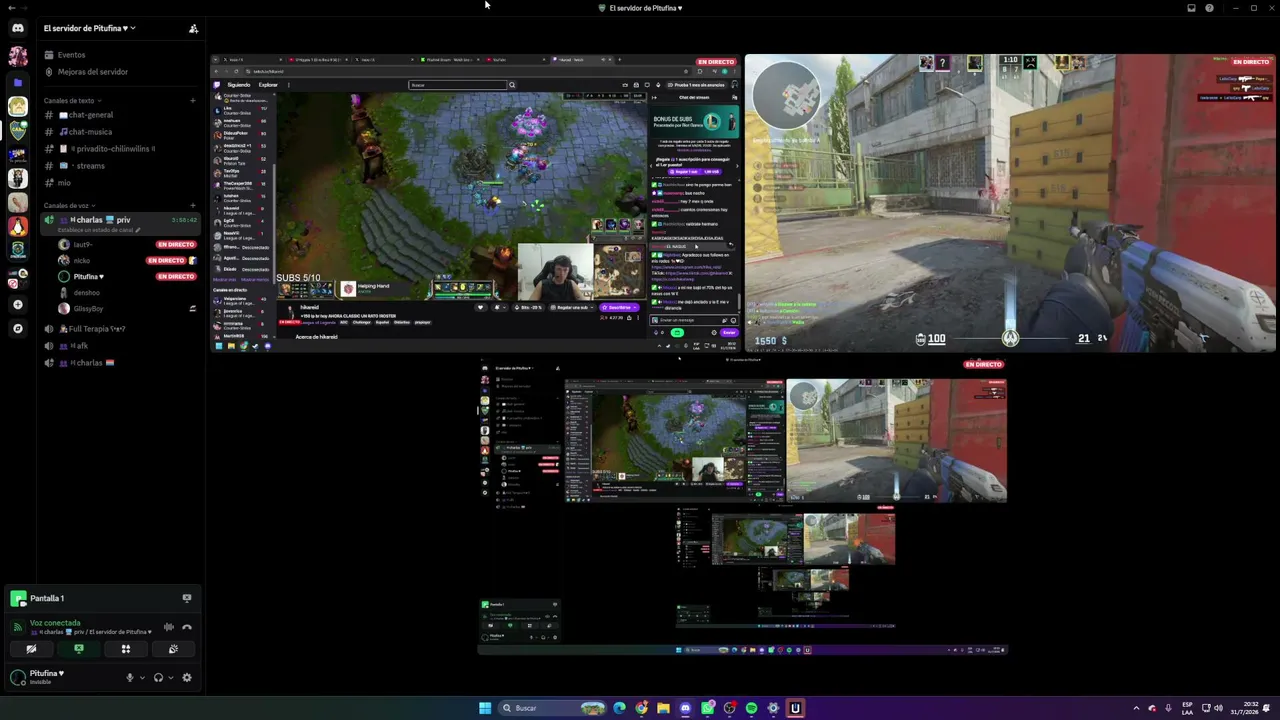Screen dimensions: 1280x720
Task: Add a channel to Canales de texto
Action: coord(193,100)
